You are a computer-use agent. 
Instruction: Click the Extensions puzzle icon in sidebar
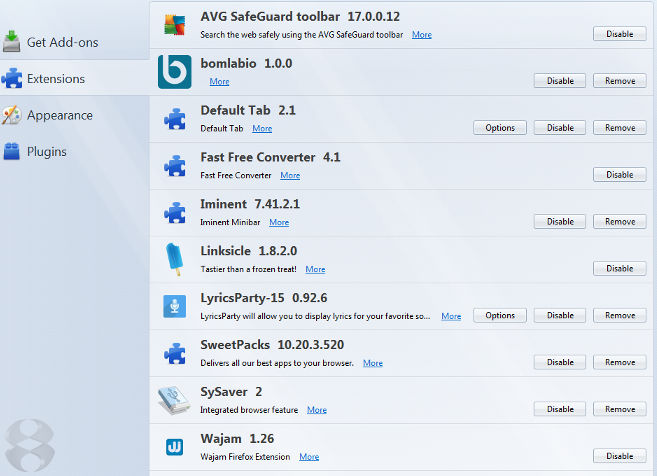click(x=12, y=78)
